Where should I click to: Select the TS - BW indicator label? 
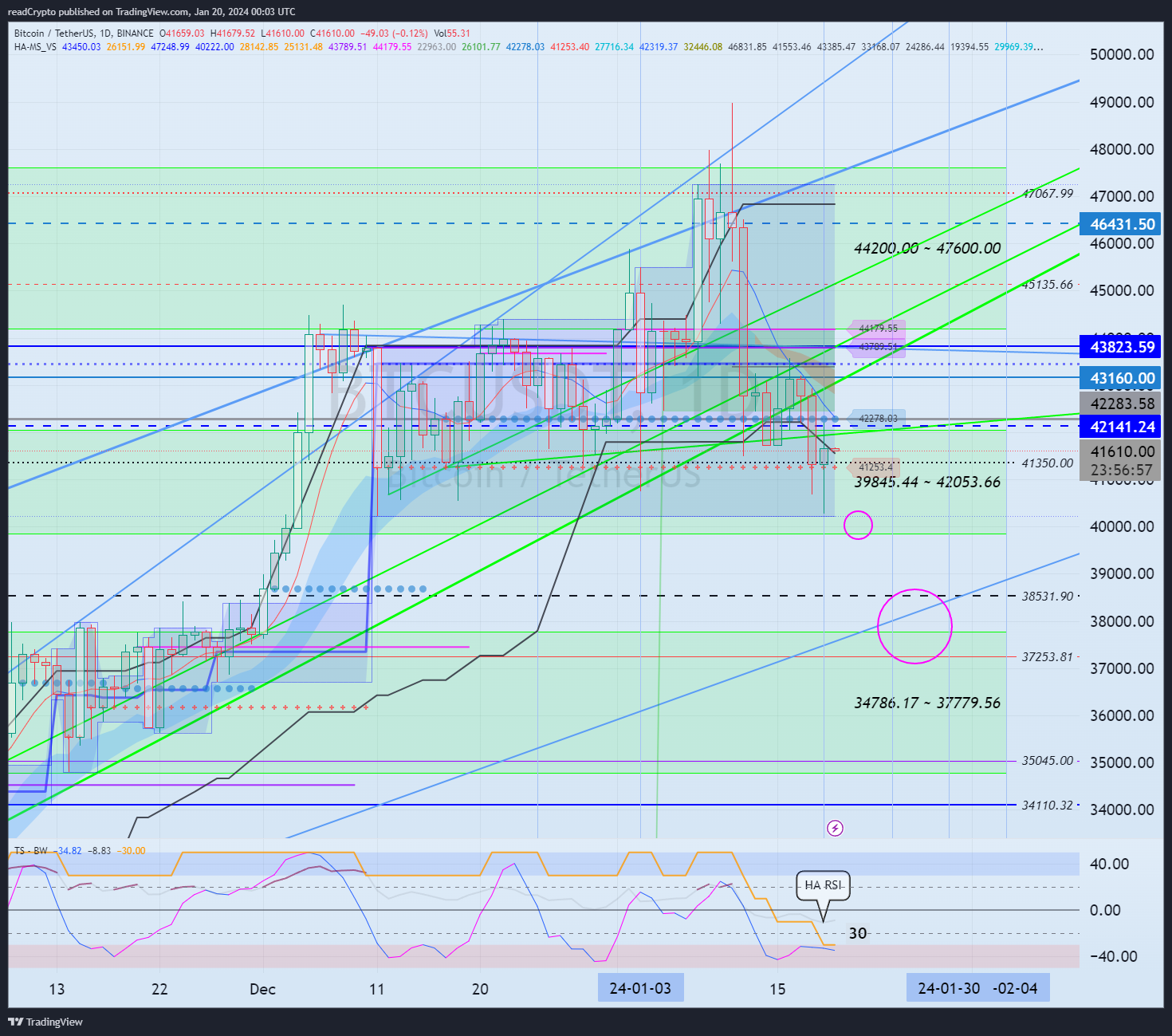[31, 851]
